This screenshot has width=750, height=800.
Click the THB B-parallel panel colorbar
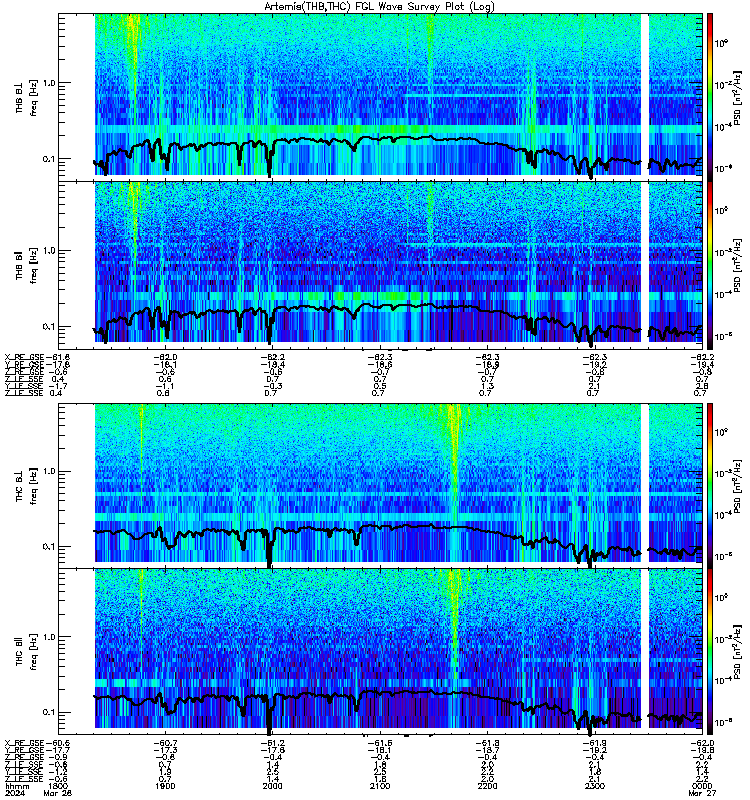(x=710, y=265)
